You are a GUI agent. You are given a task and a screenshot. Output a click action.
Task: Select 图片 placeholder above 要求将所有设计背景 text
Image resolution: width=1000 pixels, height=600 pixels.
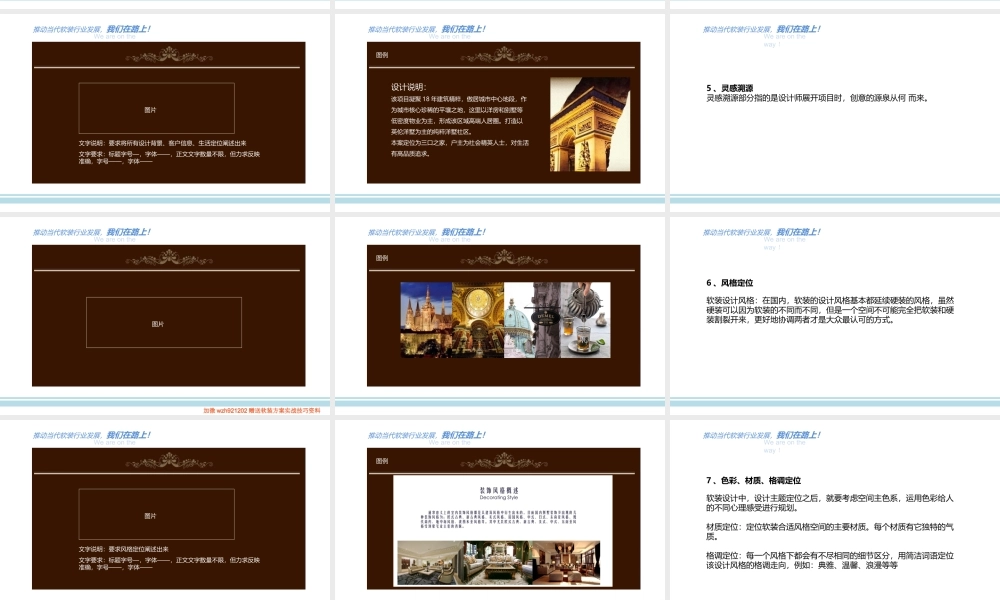(x=156, y=108)
